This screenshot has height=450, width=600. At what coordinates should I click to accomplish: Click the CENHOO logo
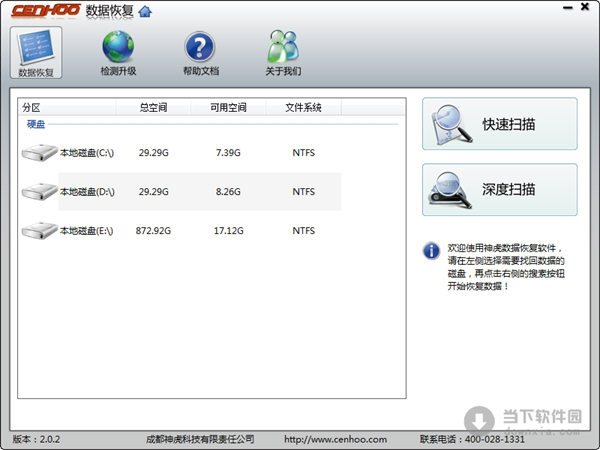46,10
